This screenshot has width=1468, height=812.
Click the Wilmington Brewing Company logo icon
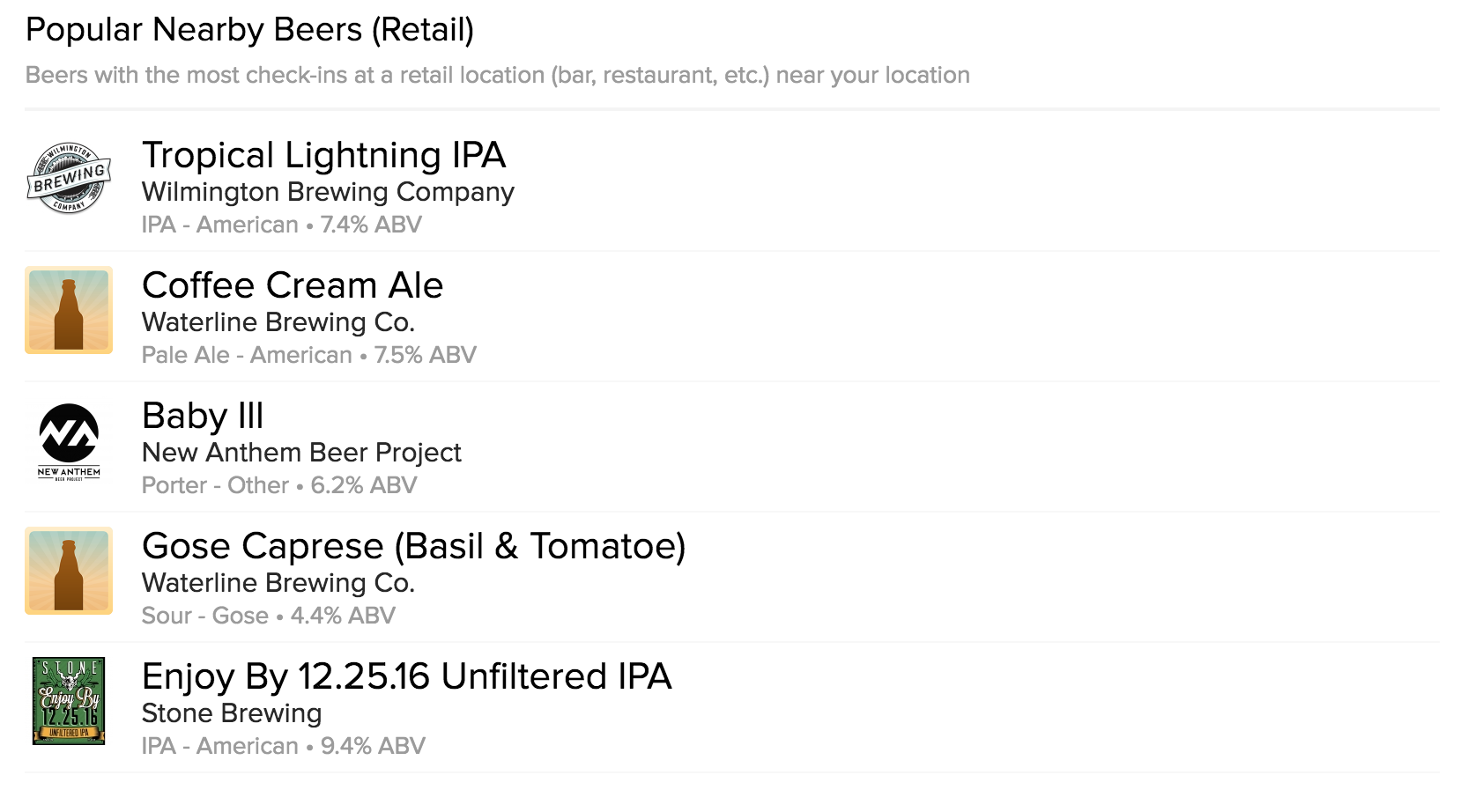point(69,179)
